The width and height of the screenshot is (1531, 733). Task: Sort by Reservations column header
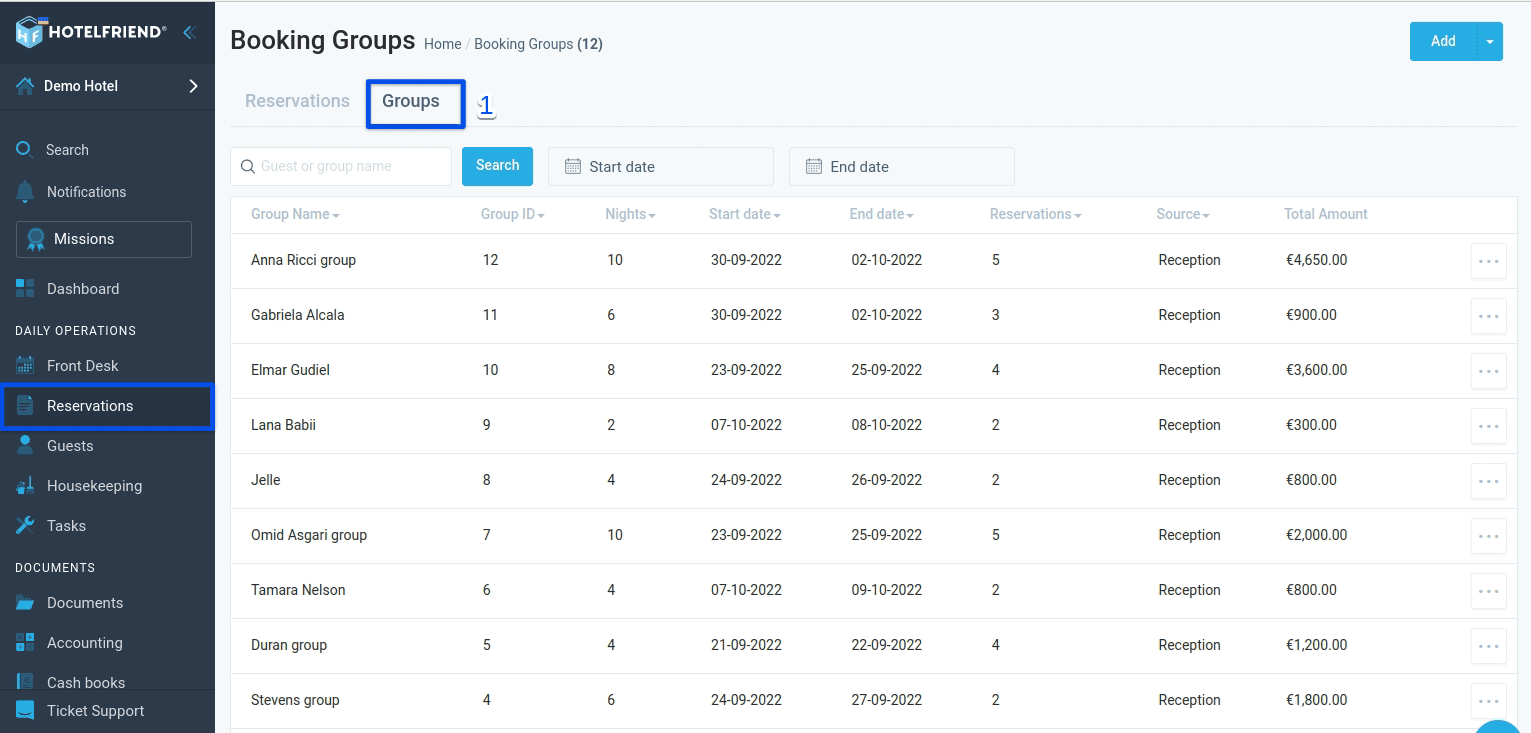1035,214
